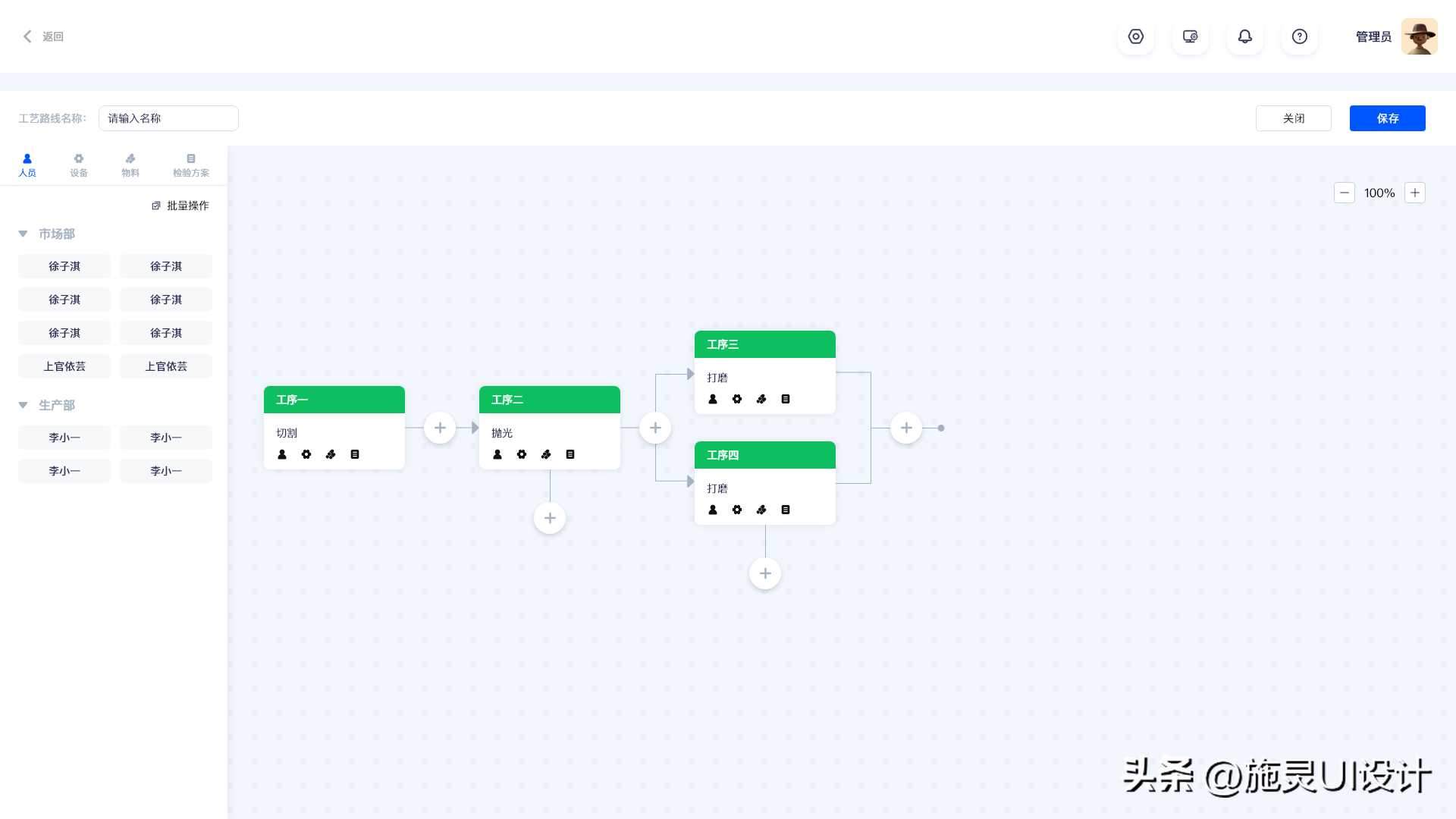Image resolution: width=1456 pixels, height=819 pixels.
Task: Select the 设备 (Equipment) tab icon
Action: coord(78,163)
